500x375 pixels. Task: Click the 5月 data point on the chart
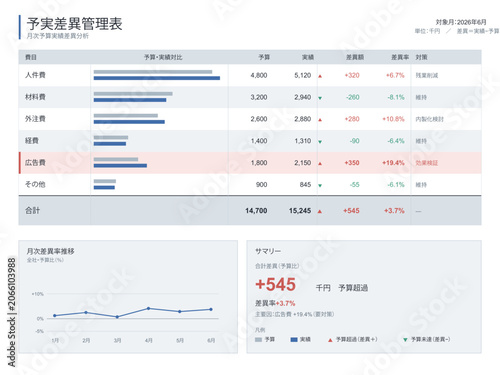click(x=180, y=311)
